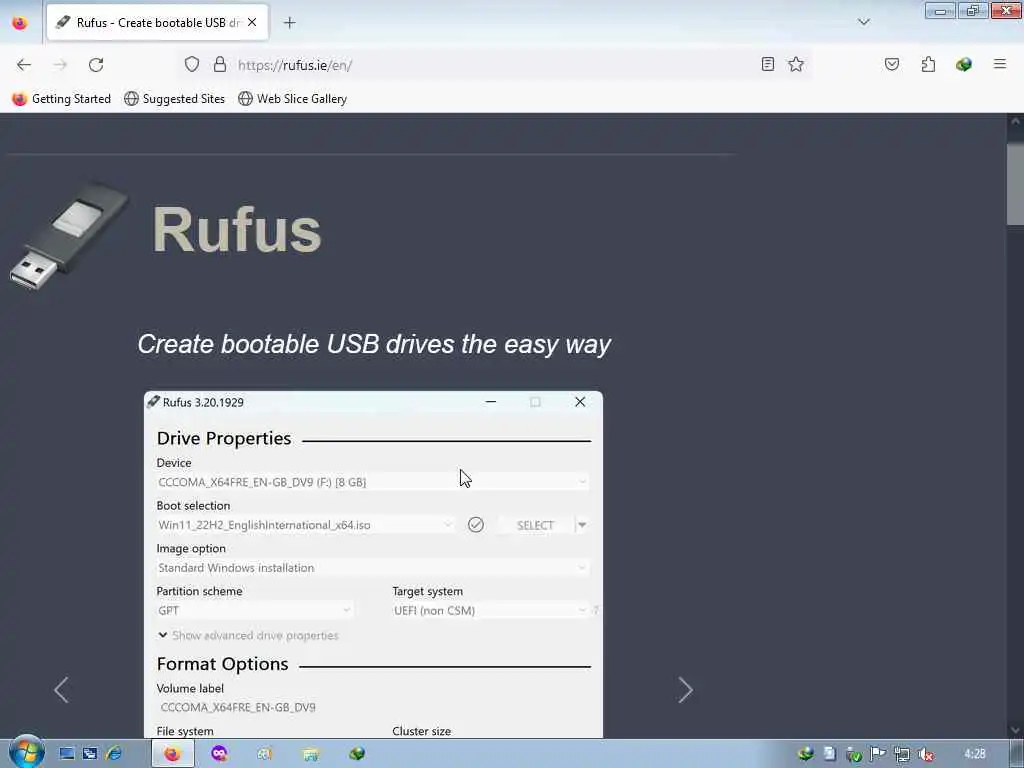
Task: Click the Firefox taskbar button
Action: pyautogui.click(x=172, y=754)
